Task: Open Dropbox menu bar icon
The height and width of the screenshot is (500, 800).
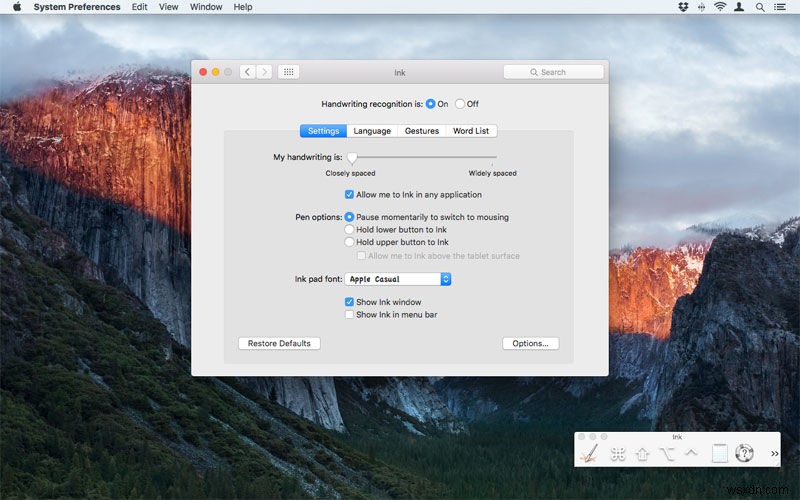Action: 683,7
